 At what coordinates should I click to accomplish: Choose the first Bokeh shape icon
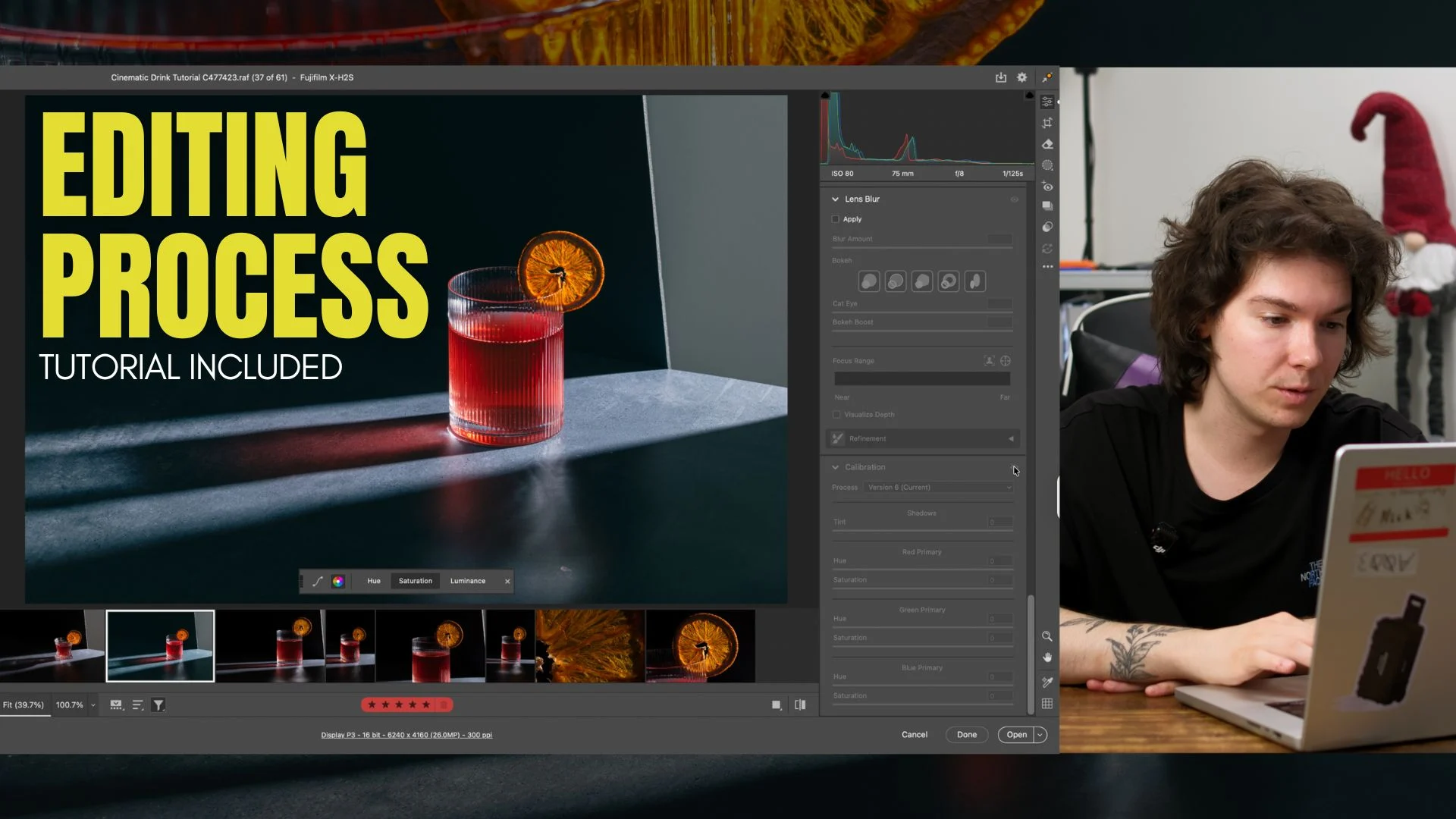click(x=869, y=281)
